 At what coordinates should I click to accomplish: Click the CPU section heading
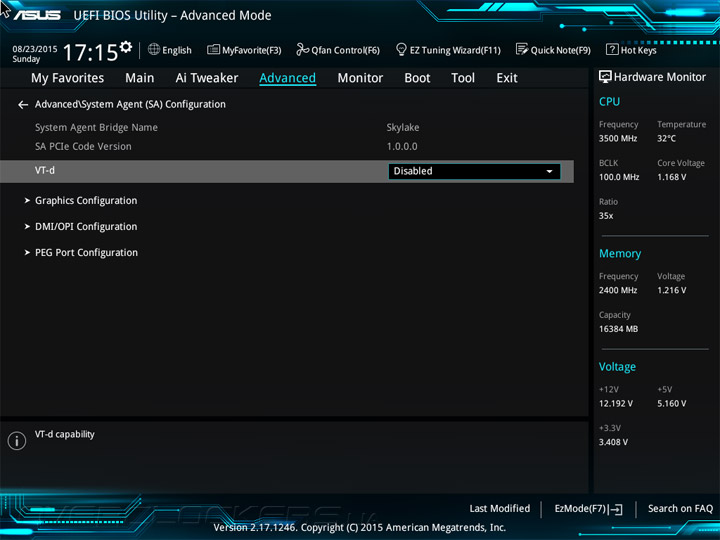pyautogui.click(x=609, y=101)
